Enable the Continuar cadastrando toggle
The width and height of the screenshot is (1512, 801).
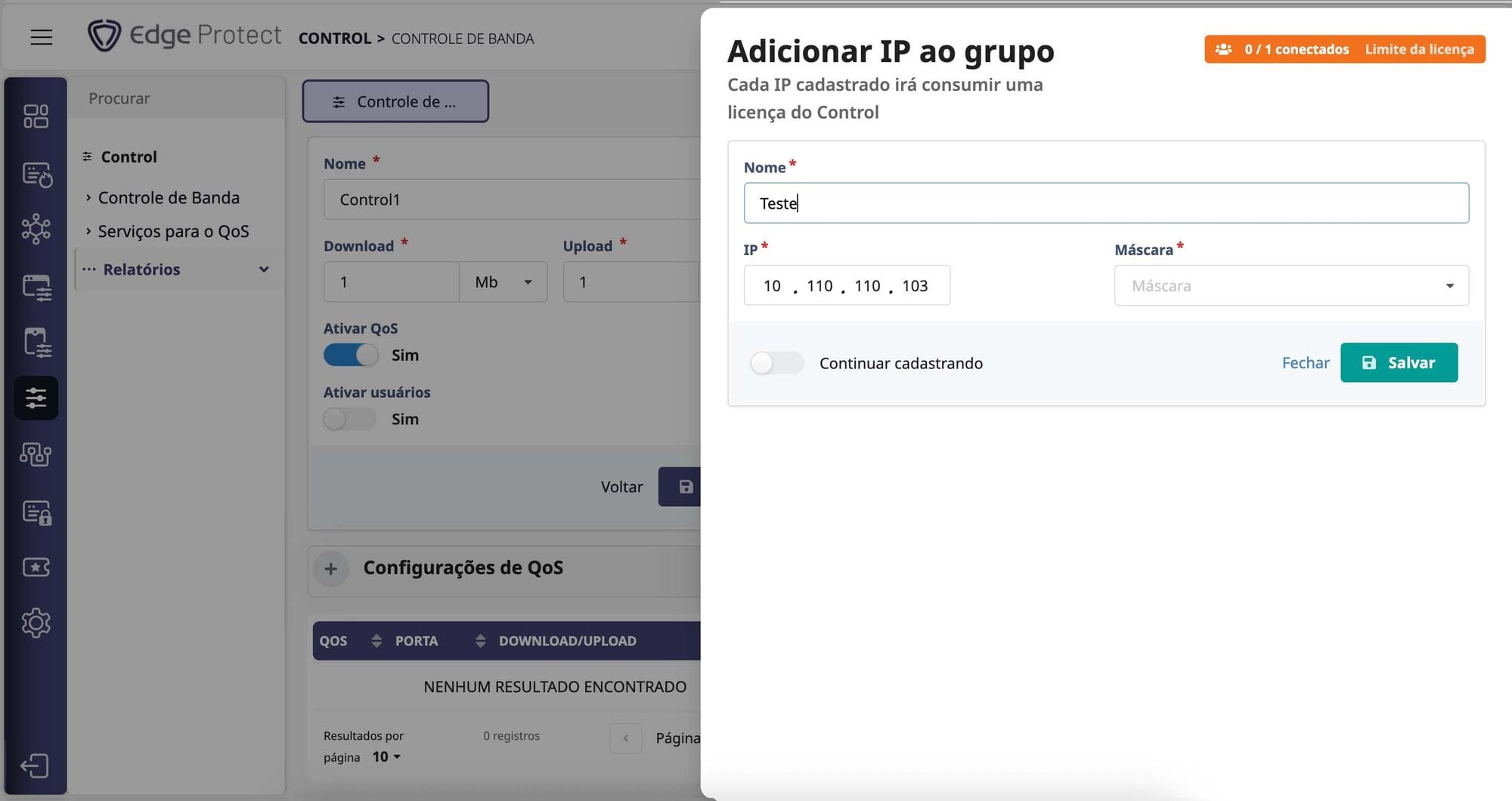[776, 363]
